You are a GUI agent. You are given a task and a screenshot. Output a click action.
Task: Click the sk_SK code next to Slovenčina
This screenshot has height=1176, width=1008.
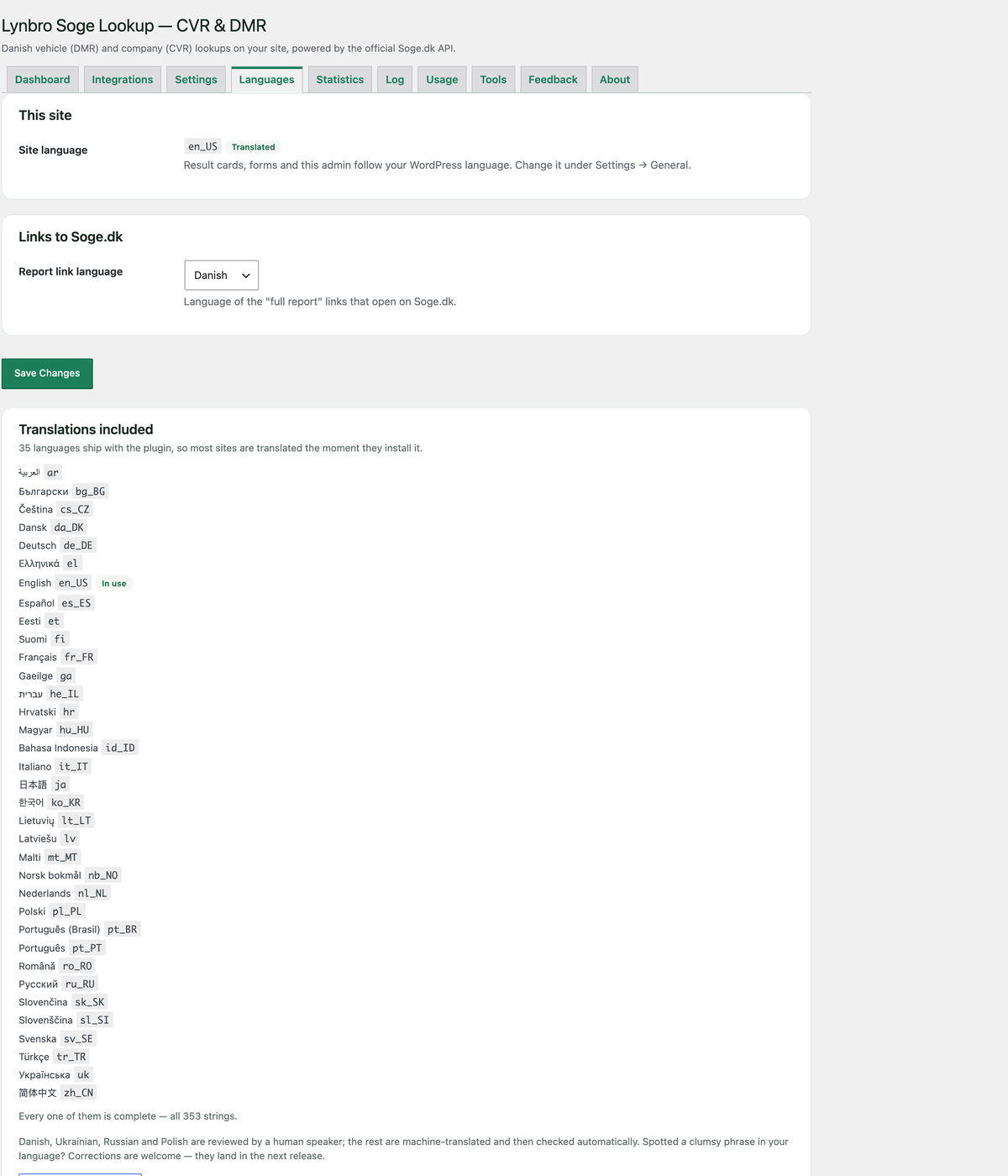pos(90,1002)
